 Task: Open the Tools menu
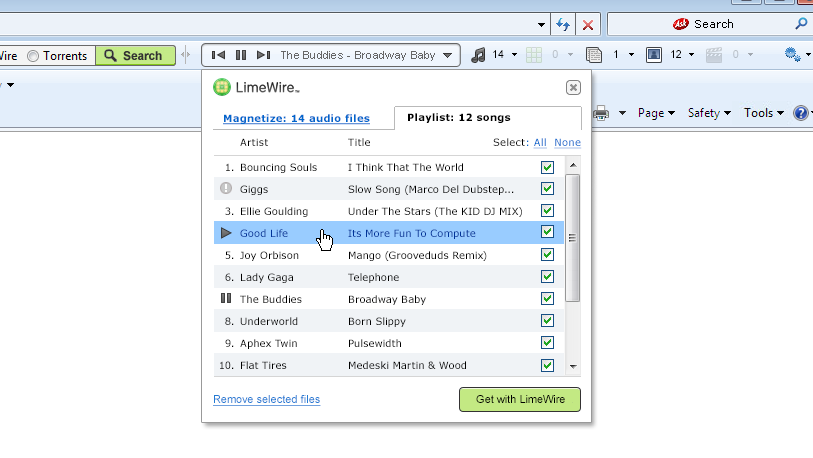click(764, 113)
